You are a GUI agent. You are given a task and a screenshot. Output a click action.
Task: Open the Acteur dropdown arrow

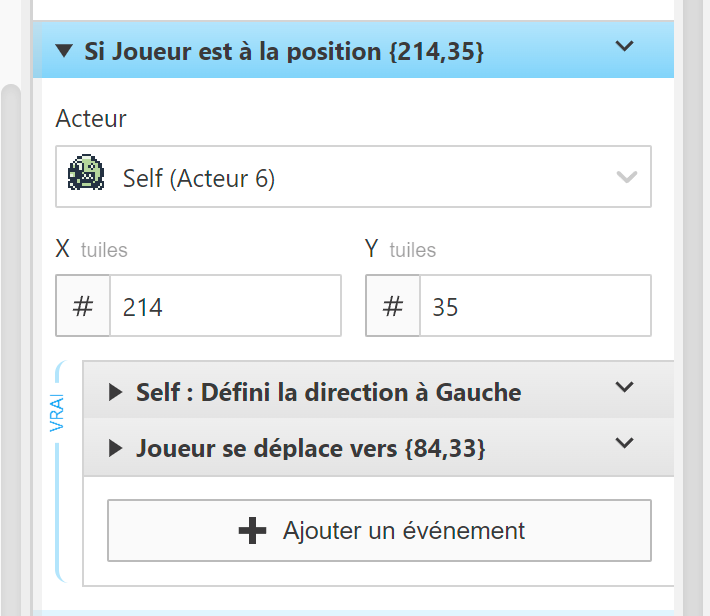pyautogui.click(x=627, y=178)
